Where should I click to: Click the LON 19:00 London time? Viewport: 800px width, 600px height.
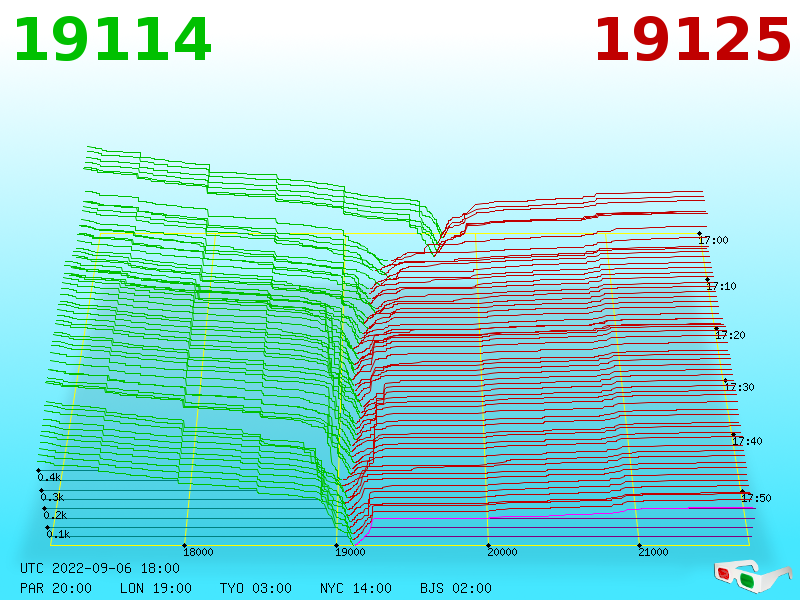coord(156,588)
